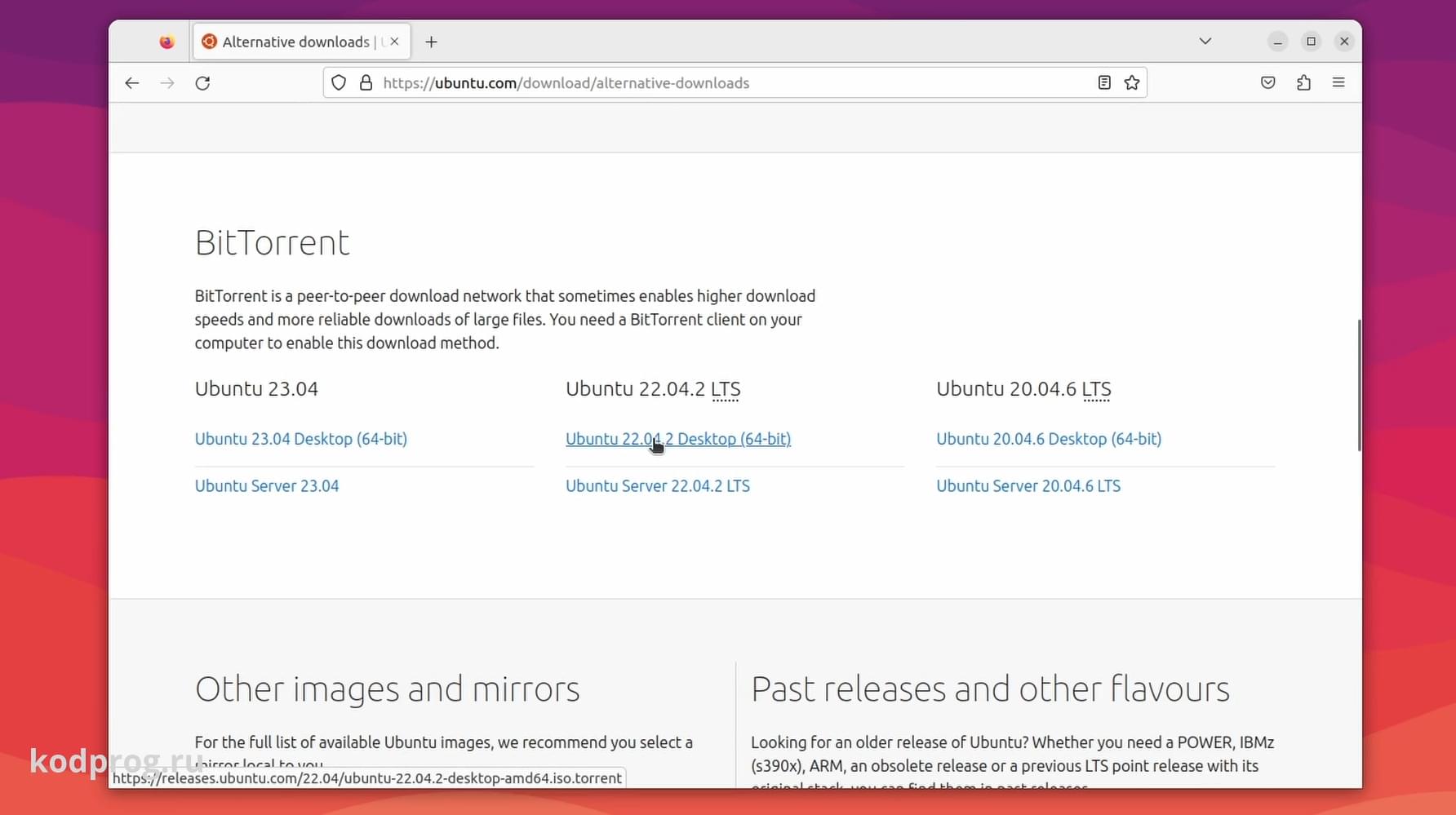Screen dimensions: 1456x815
Task: Click the page vertical scrollbar thumb
Action: [x=1359, y=385]
